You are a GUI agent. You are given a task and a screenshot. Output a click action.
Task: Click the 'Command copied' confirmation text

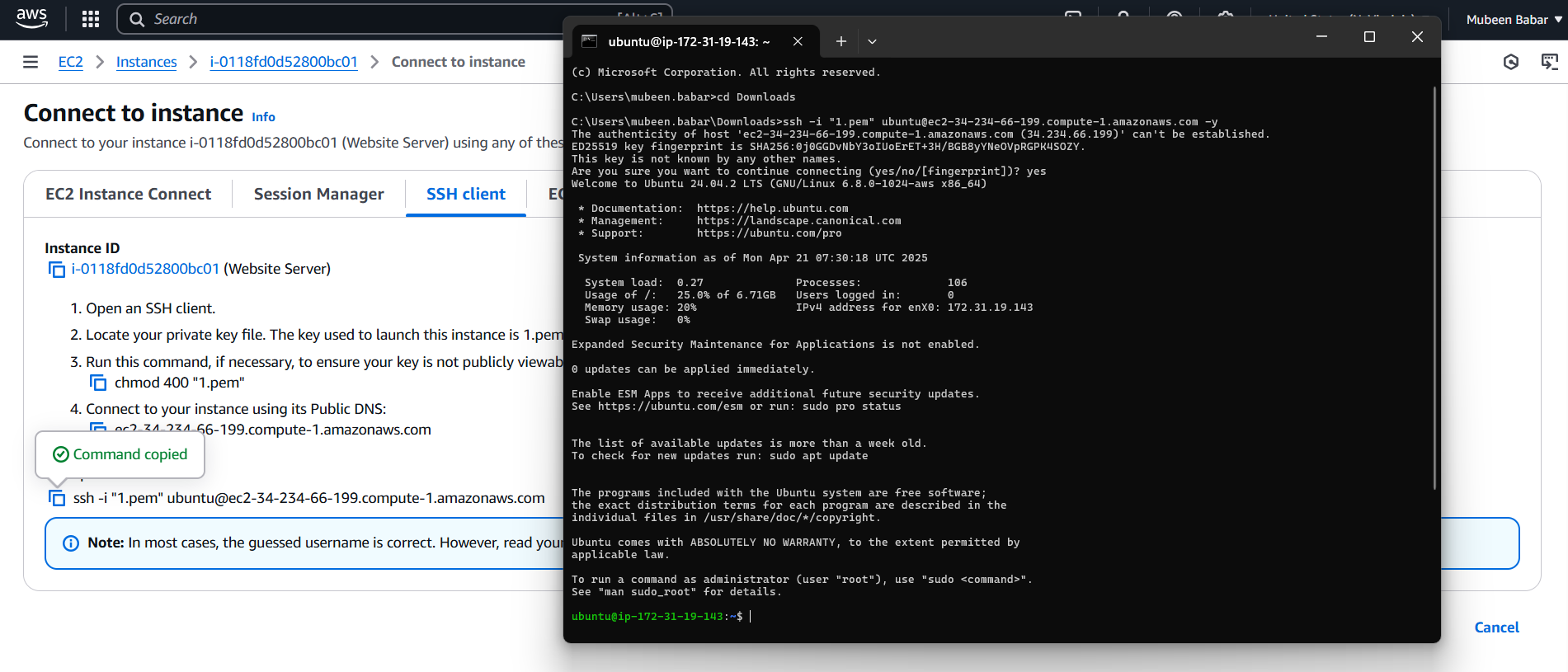[x=130, y=454]
